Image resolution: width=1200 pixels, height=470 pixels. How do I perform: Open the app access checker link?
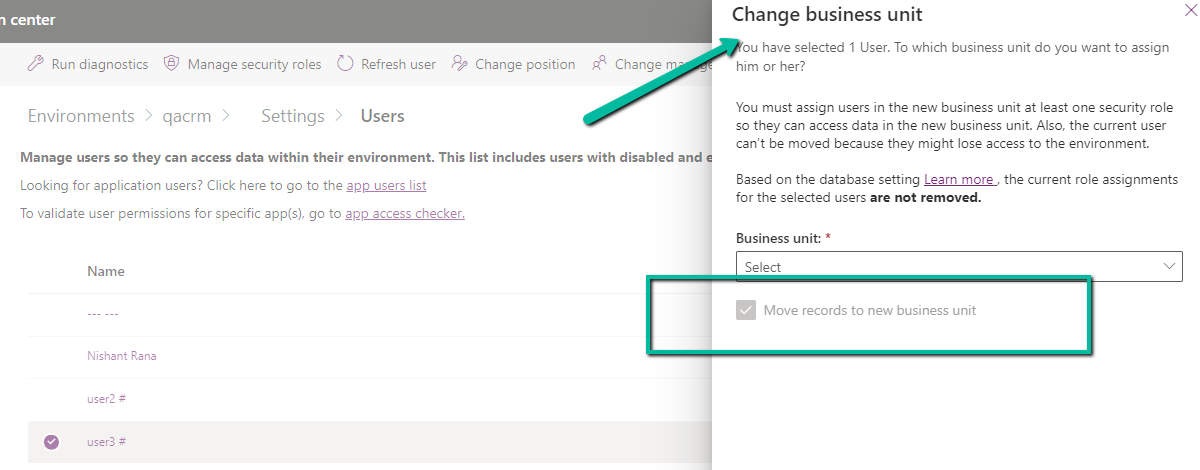(x=405, y=214)
